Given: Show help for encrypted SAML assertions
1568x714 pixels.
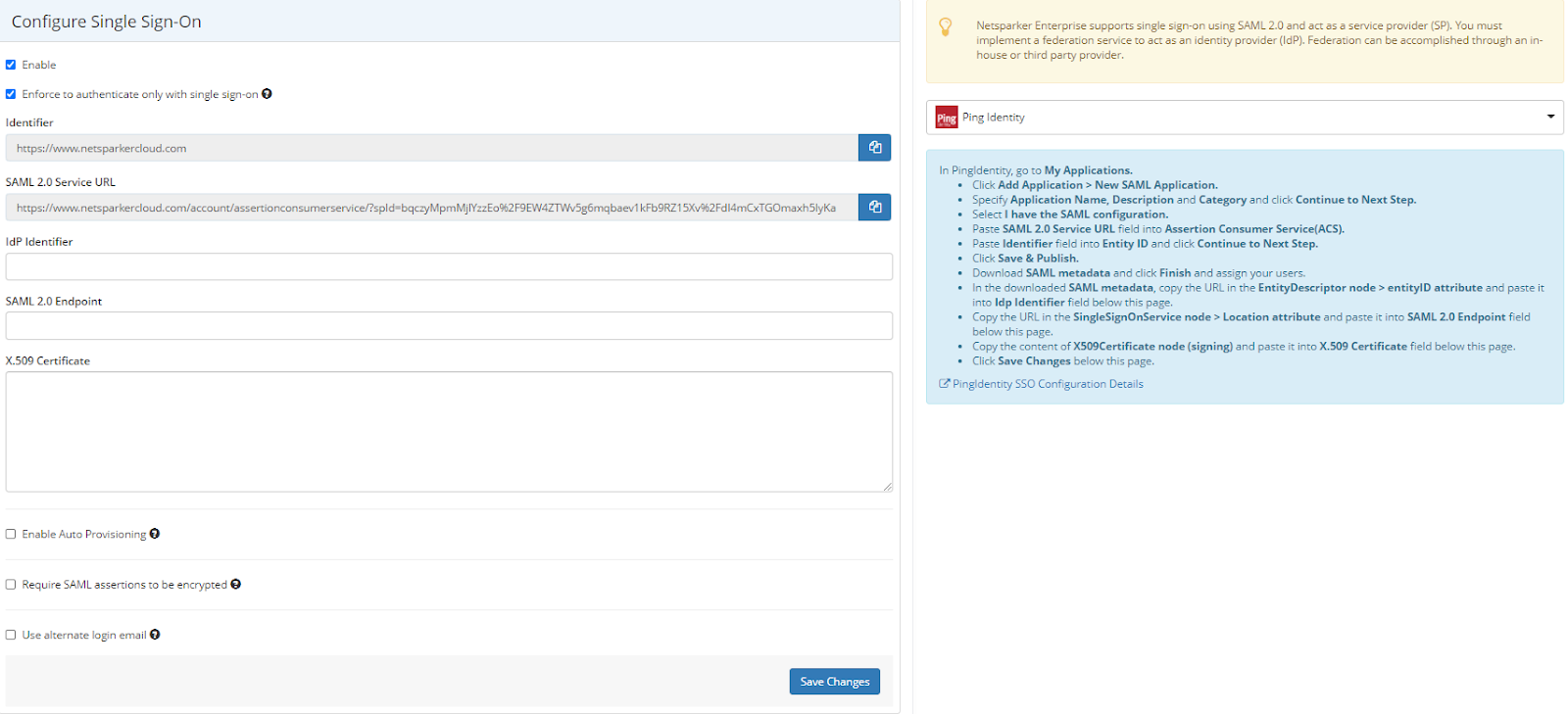Looking at the screenshot, I should [236, 585].
